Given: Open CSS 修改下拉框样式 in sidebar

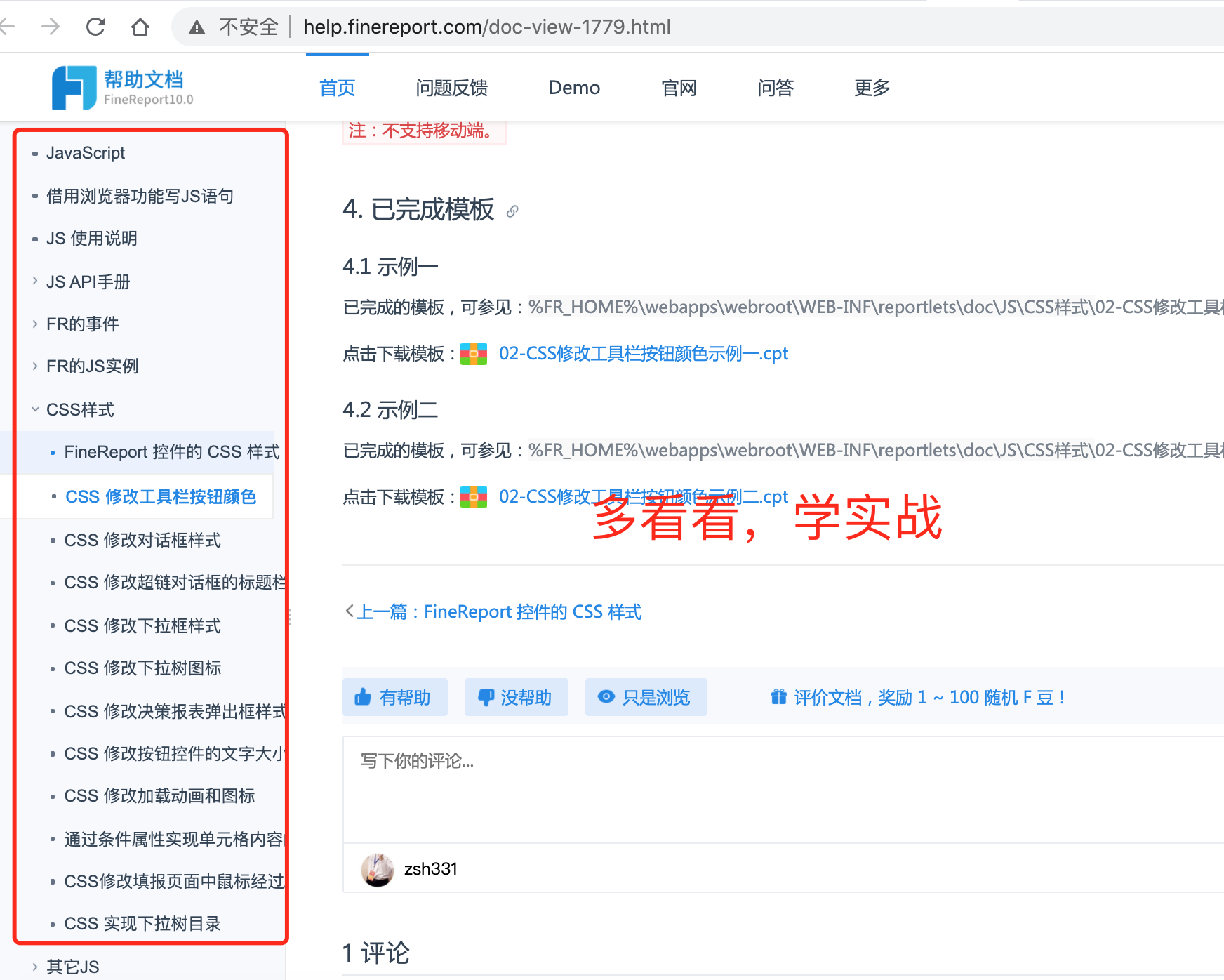Looking at the screenshot, I should (x=142, y=626).
